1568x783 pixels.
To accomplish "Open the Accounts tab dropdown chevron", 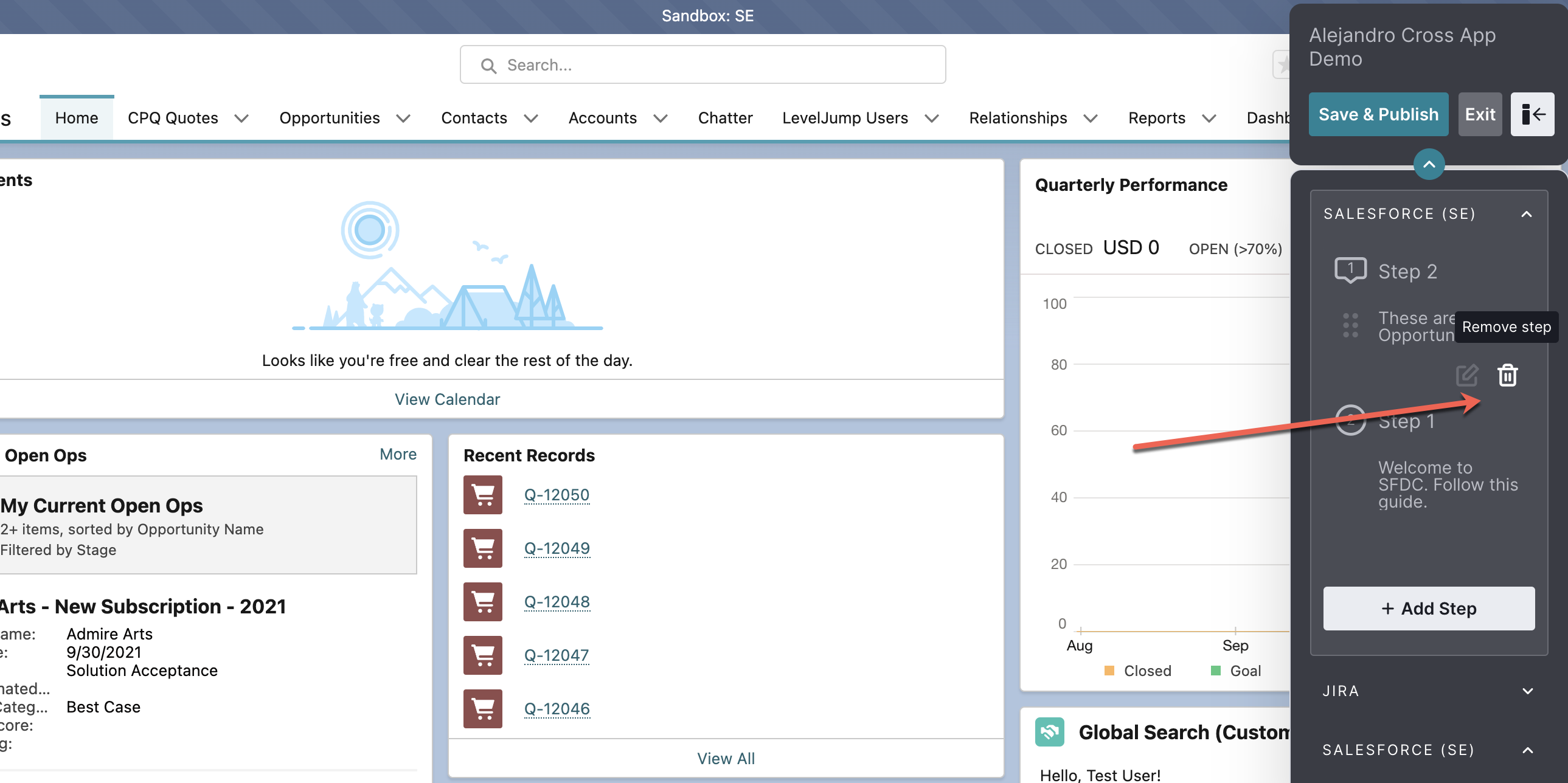I will [661, 118].
